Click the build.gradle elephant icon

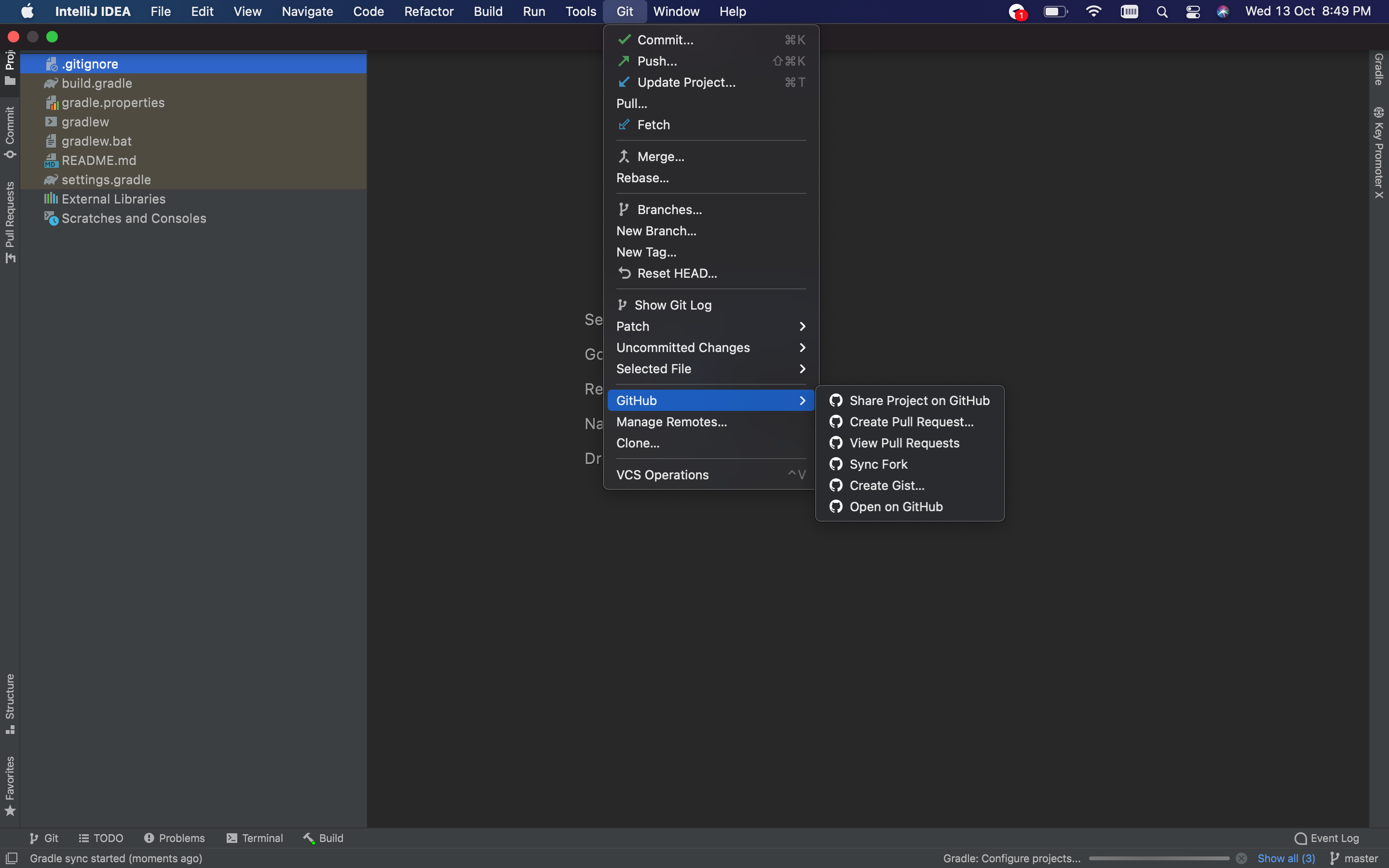[x=51, y=83]
